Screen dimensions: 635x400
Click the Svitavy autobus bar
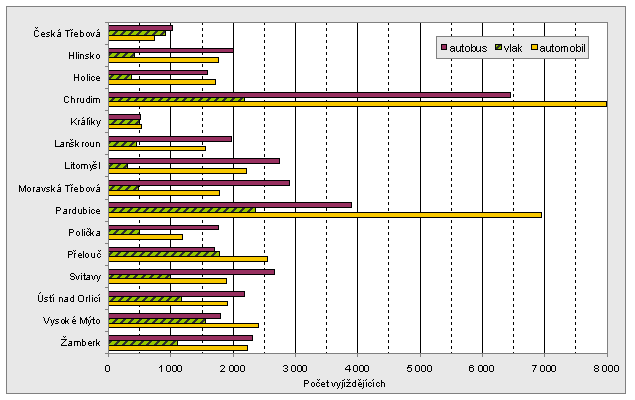[192, 272]
